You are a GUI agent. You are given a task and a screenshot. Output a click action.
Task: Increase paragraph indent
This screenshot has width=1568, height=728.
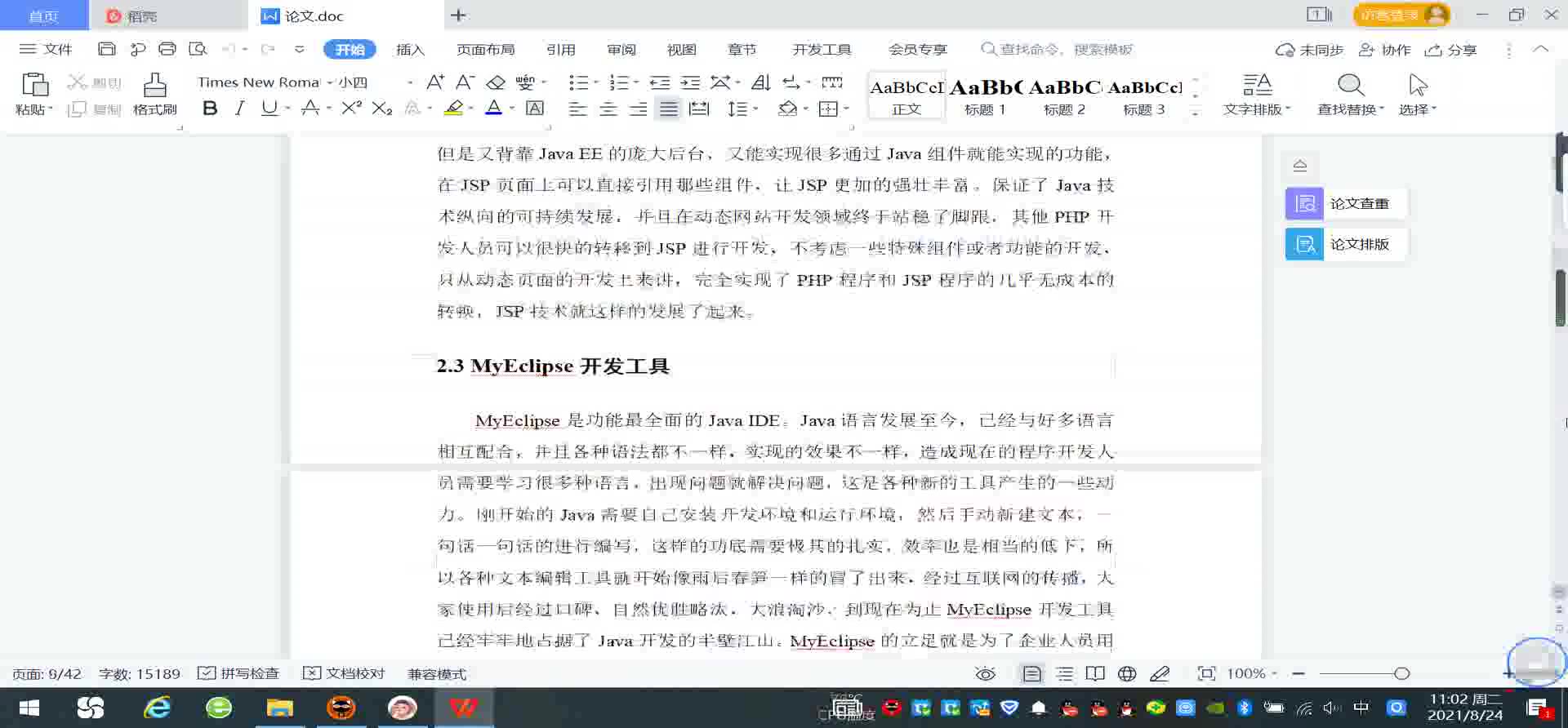[690, 82]
